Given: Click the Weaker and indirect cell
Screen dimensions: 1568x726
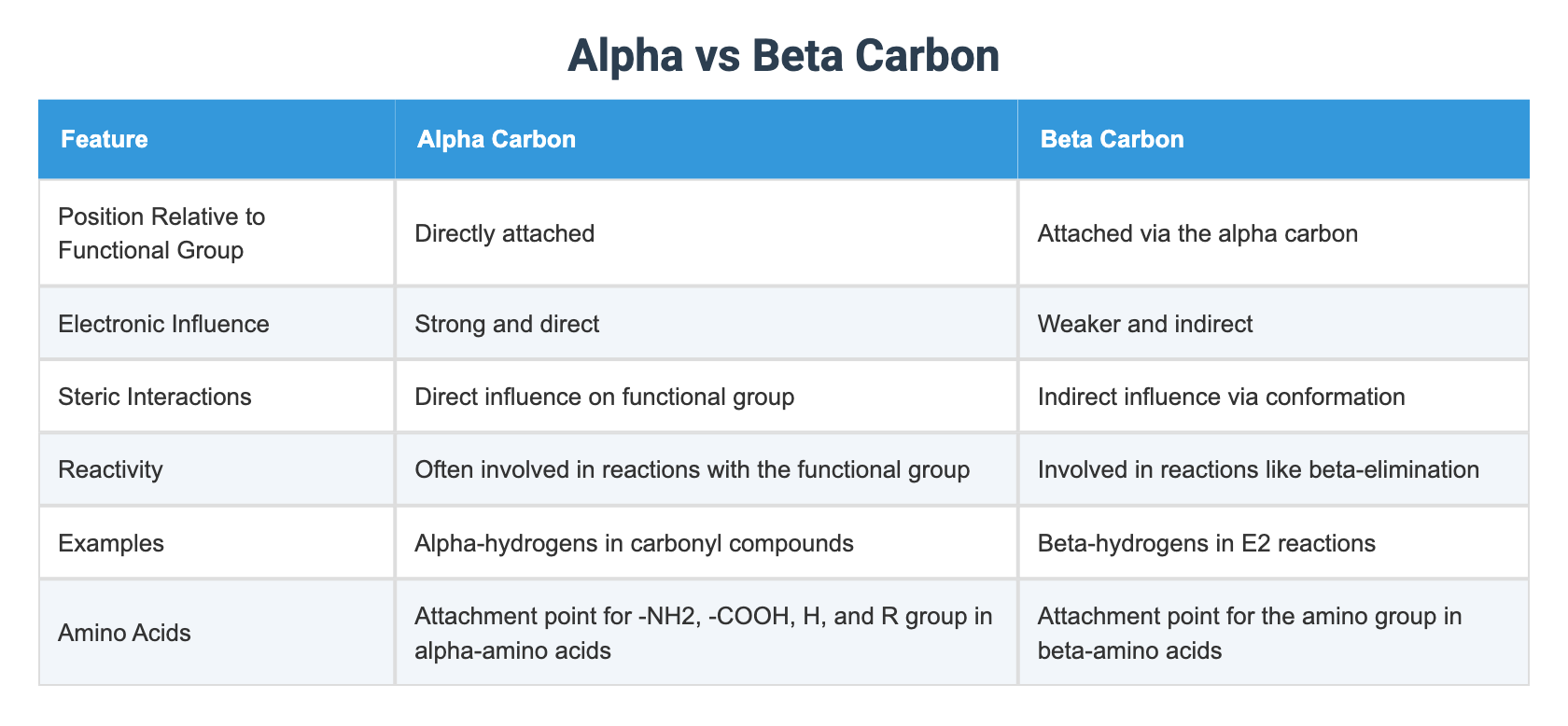Looking at the screenshot, I should point(1273,323).
